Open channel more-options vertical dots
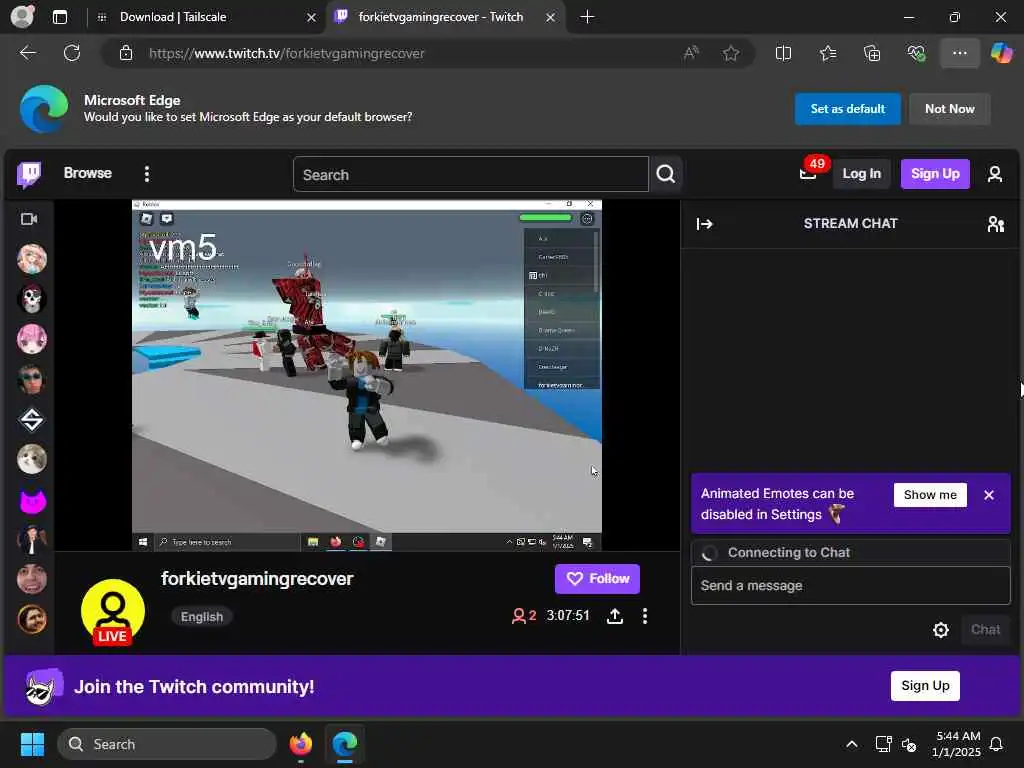Screen dimensions: 1024x768 645,616
